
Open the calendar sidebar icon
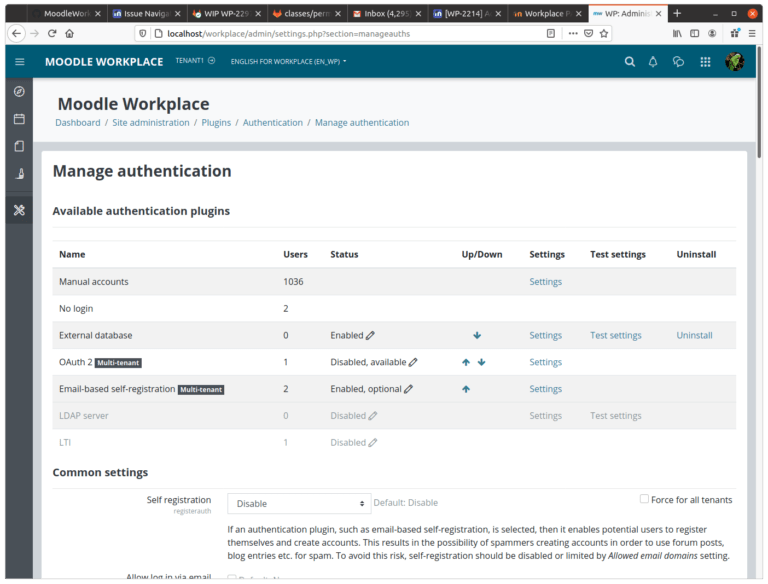pos(19,119)
